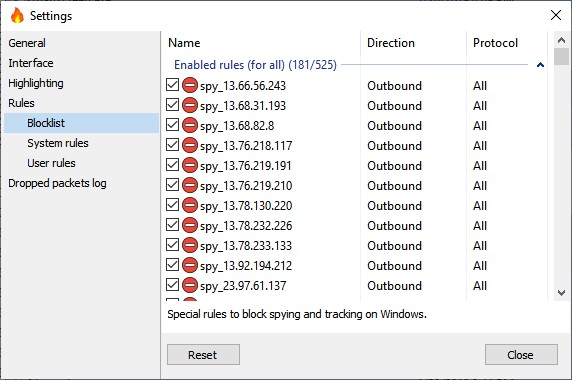
Task: Toggle checkbox for spy_13.68.82.8
Action: pyautogui.click(x=172, y=125)
